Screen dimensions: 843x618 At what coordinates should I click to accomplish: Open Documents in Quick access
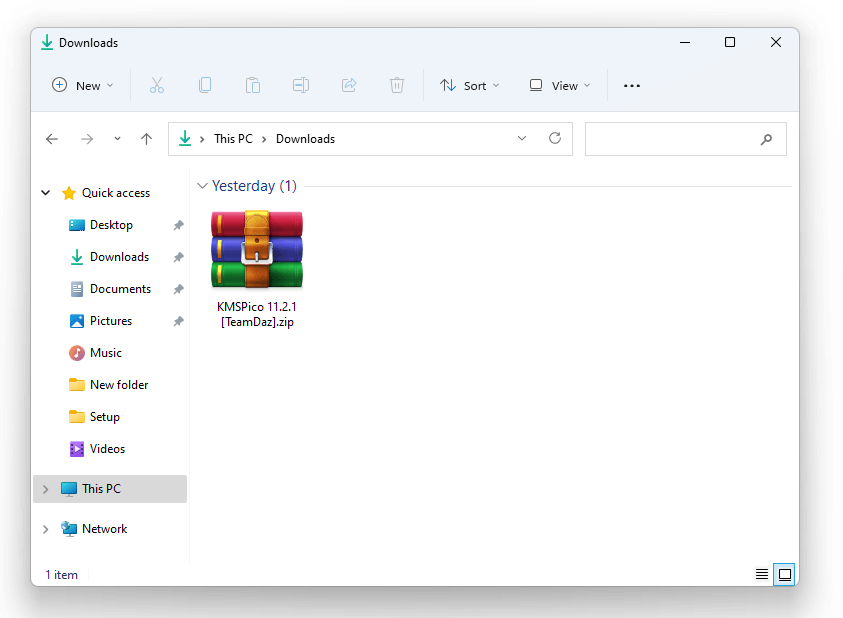coord(120,289)
